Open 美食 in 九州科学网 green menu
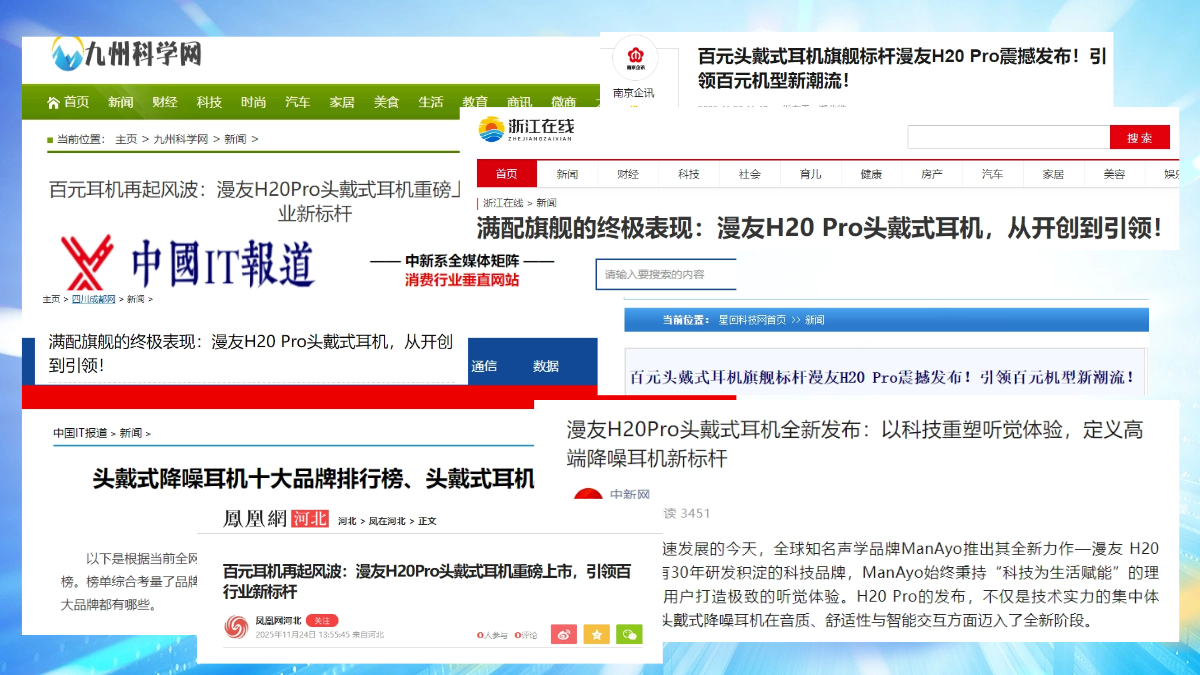This screenshot has height=675, width=1200. [x=386, y=102]
